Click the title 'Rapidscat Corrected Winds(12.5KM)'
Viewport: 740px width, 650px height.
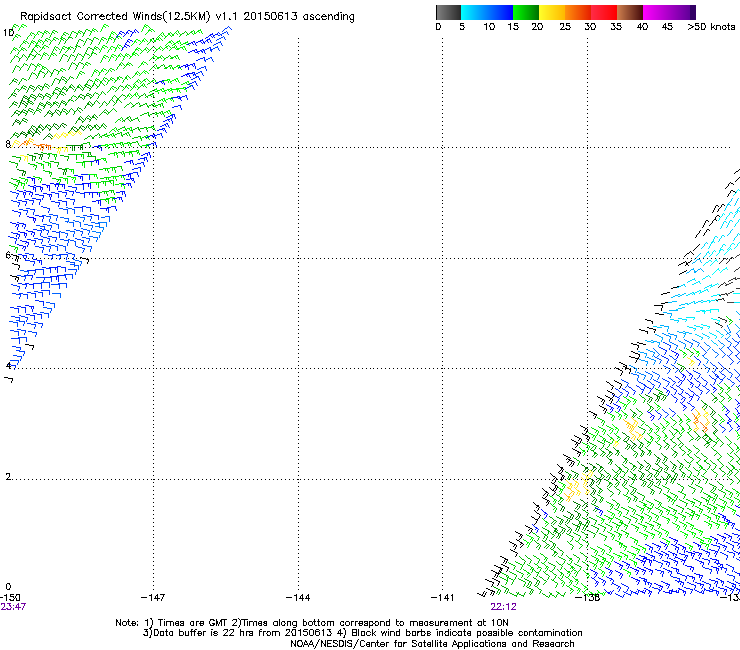(115, 17)
